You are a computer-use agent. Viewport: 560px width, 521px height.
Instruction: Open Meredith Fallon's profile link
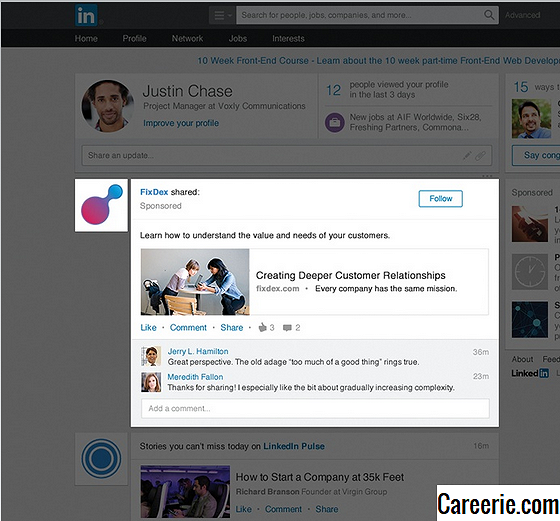(x=195, y=377)
